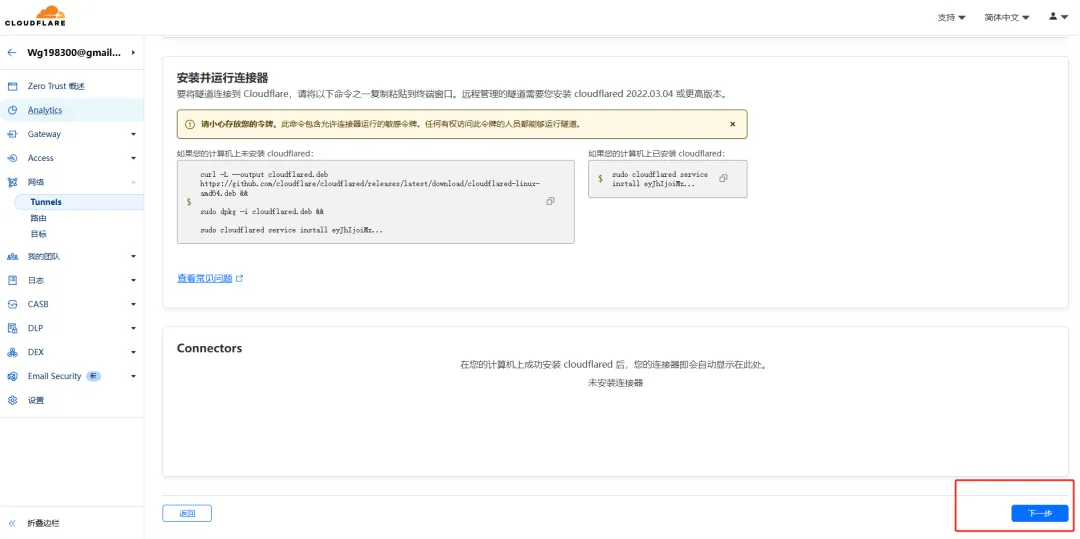
Task: Click the 新 badge beside Email Security
Action: pos(94,377)
